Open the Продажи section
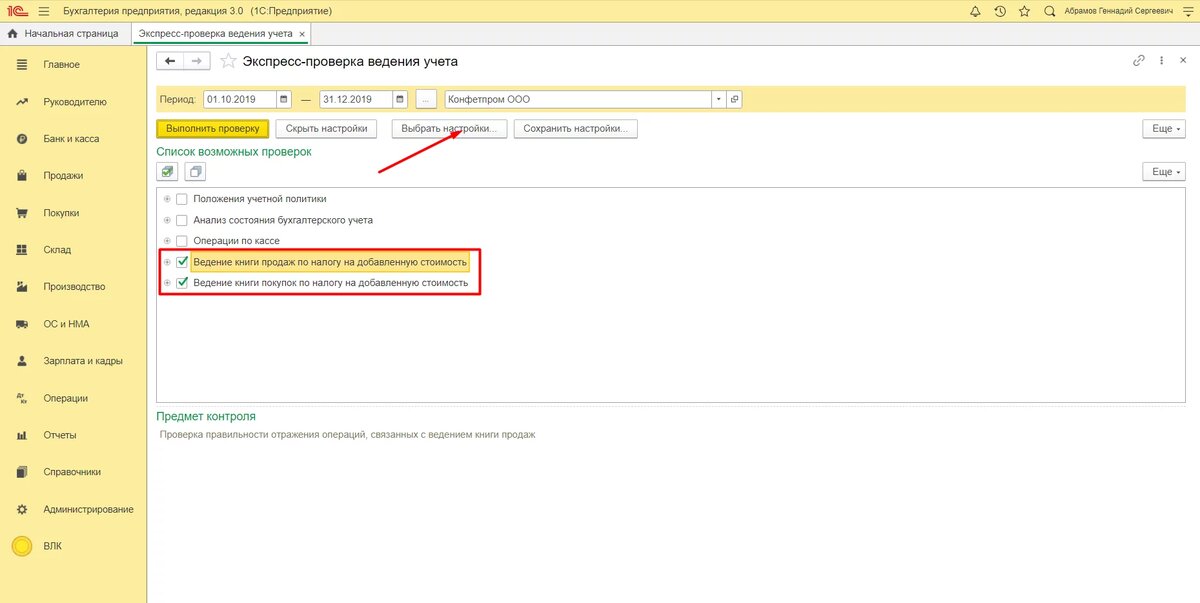This screenshot has height=603, width=1200. [63, 176]
